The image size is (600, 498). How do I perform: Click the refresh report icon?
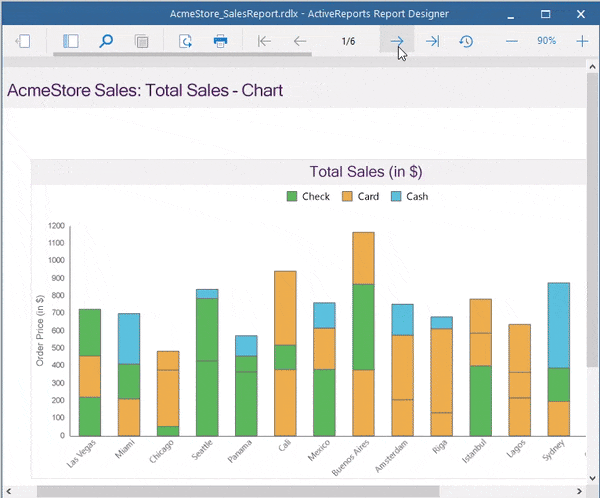pyautogui.click(x=185, y=41)
